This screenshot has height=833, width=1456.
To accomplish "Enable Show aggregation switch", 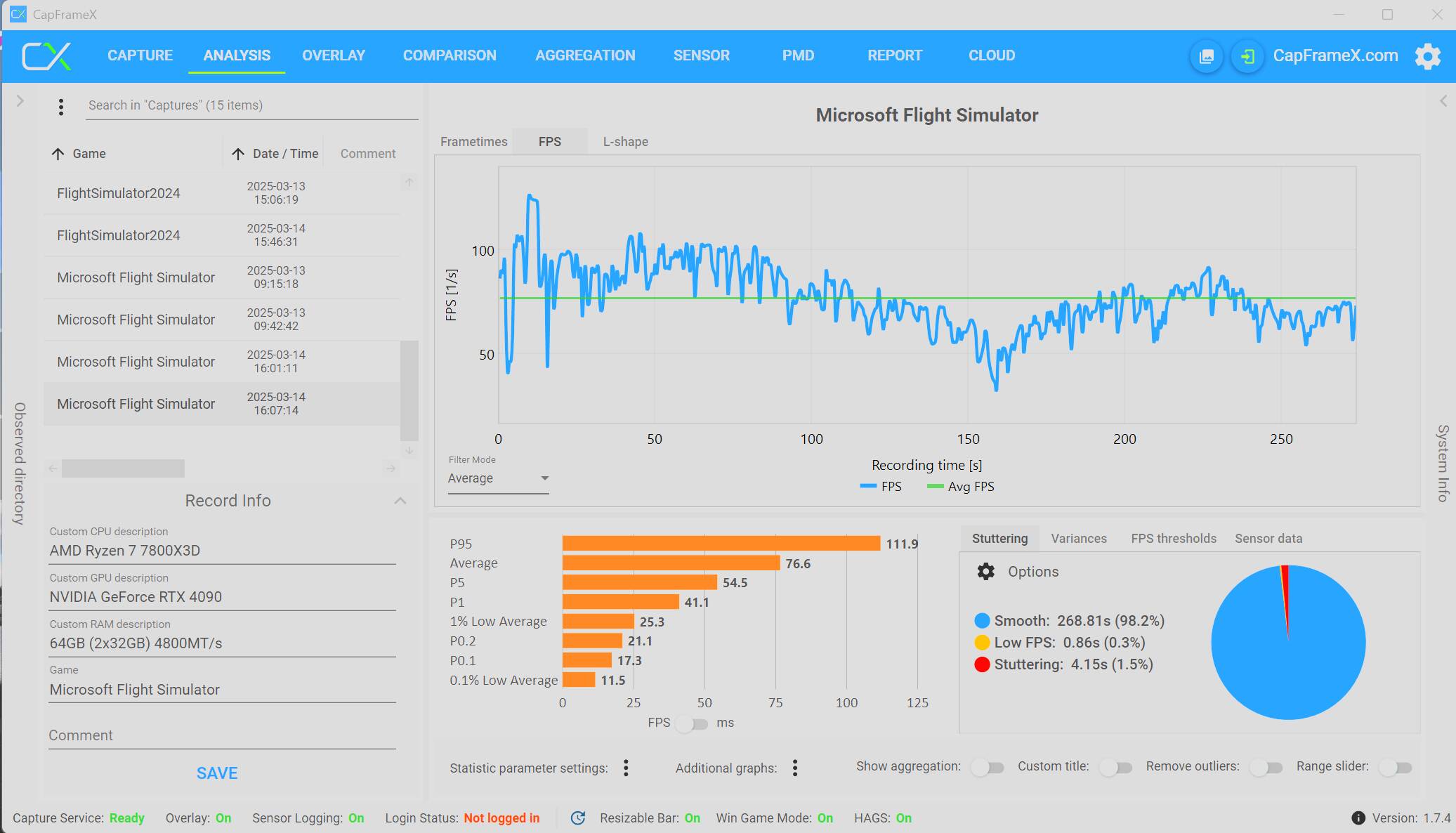I will 988,768.
